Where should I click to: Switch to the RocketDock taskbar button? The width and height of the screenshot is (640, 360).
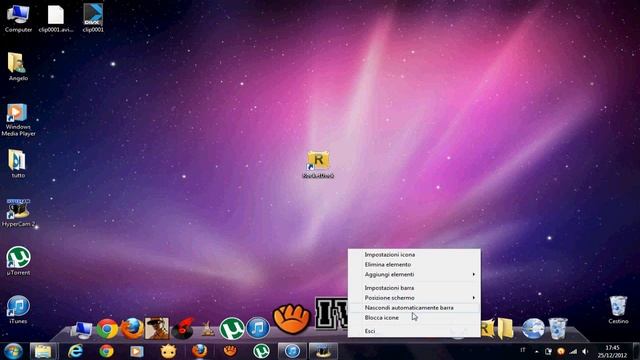pos(323,351)
